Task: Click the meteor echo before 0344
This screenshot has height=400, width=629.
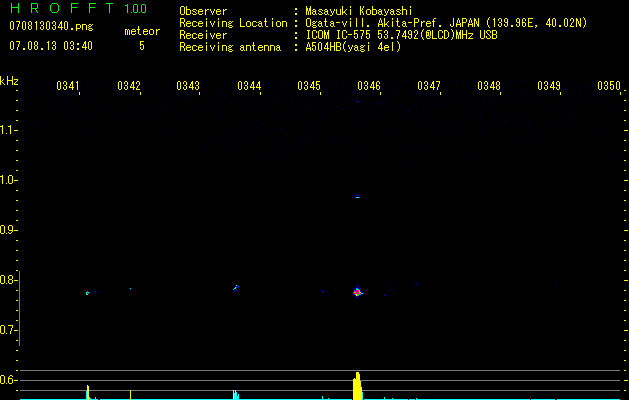Action: 236,287
